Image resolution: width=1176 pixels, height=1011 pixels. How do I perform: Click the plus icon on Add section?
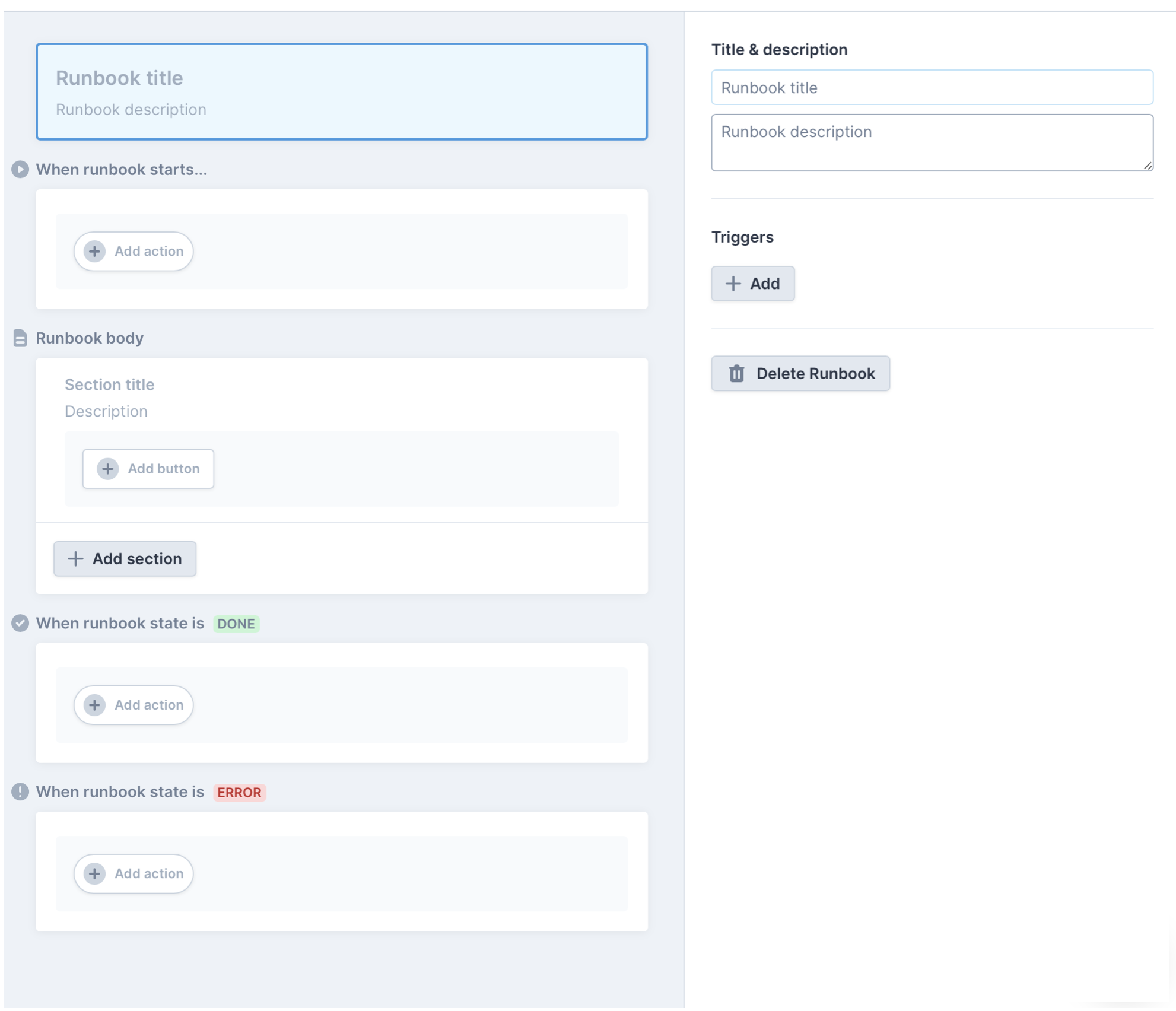[75, 559]
